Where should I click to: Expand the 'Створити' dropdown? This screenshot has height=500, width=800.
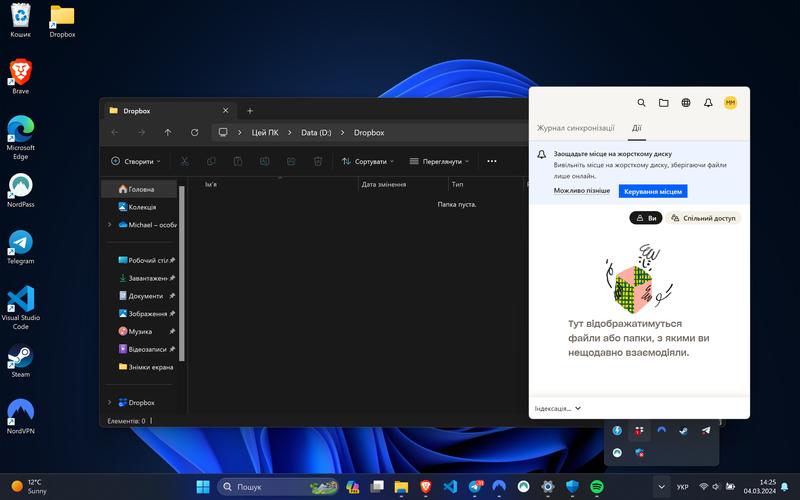(138, 161)
